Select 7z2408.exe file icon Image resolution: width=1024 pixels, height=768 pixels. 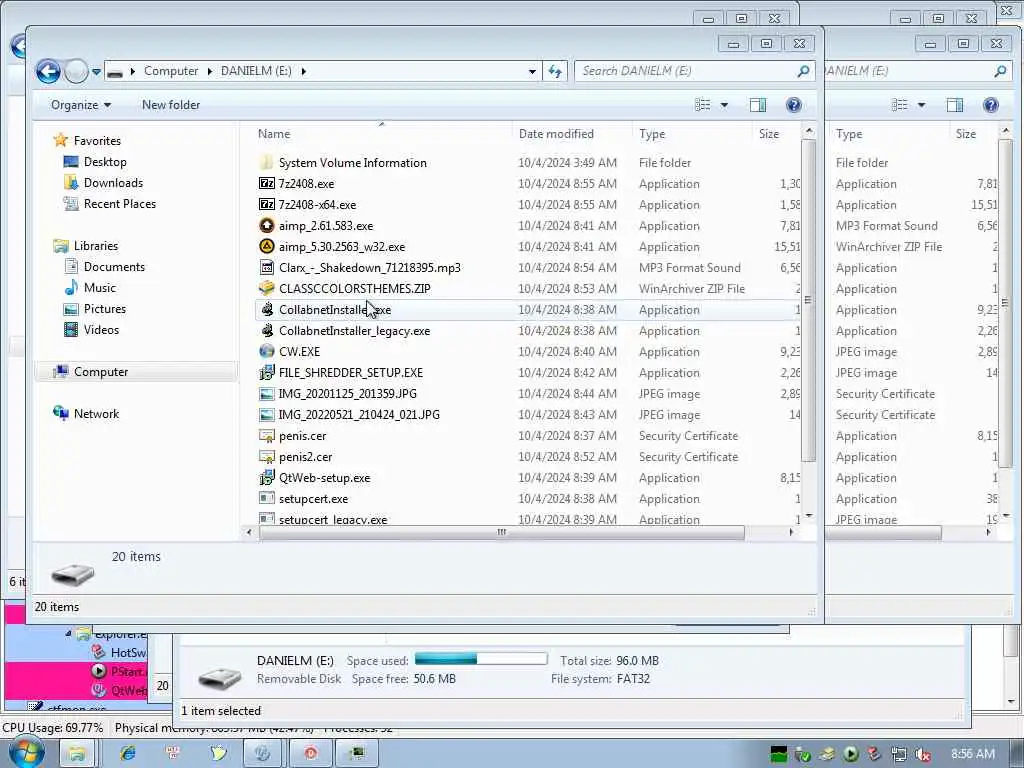click(x=266, y=184)
